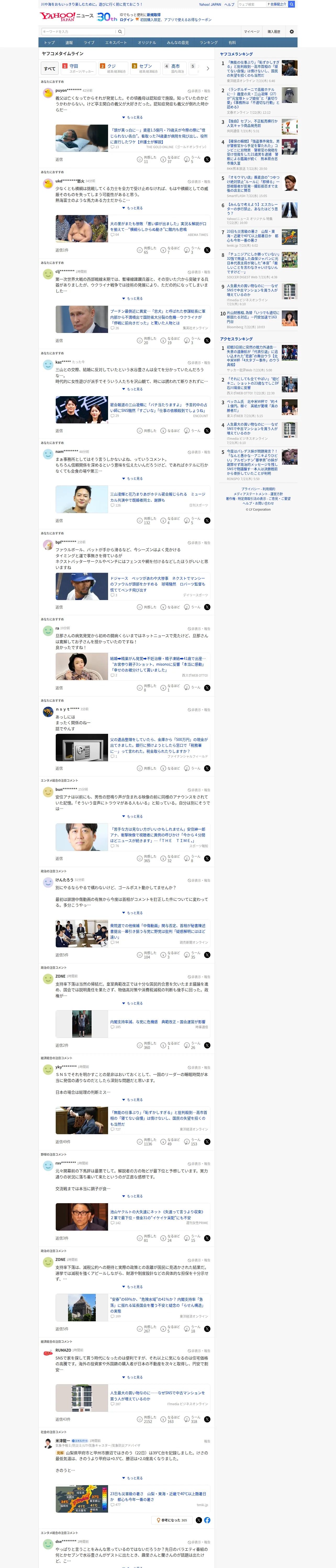This screenshot has height=1568, width=336.
Task: Share clj's comment on X
Action: [207, 340]
